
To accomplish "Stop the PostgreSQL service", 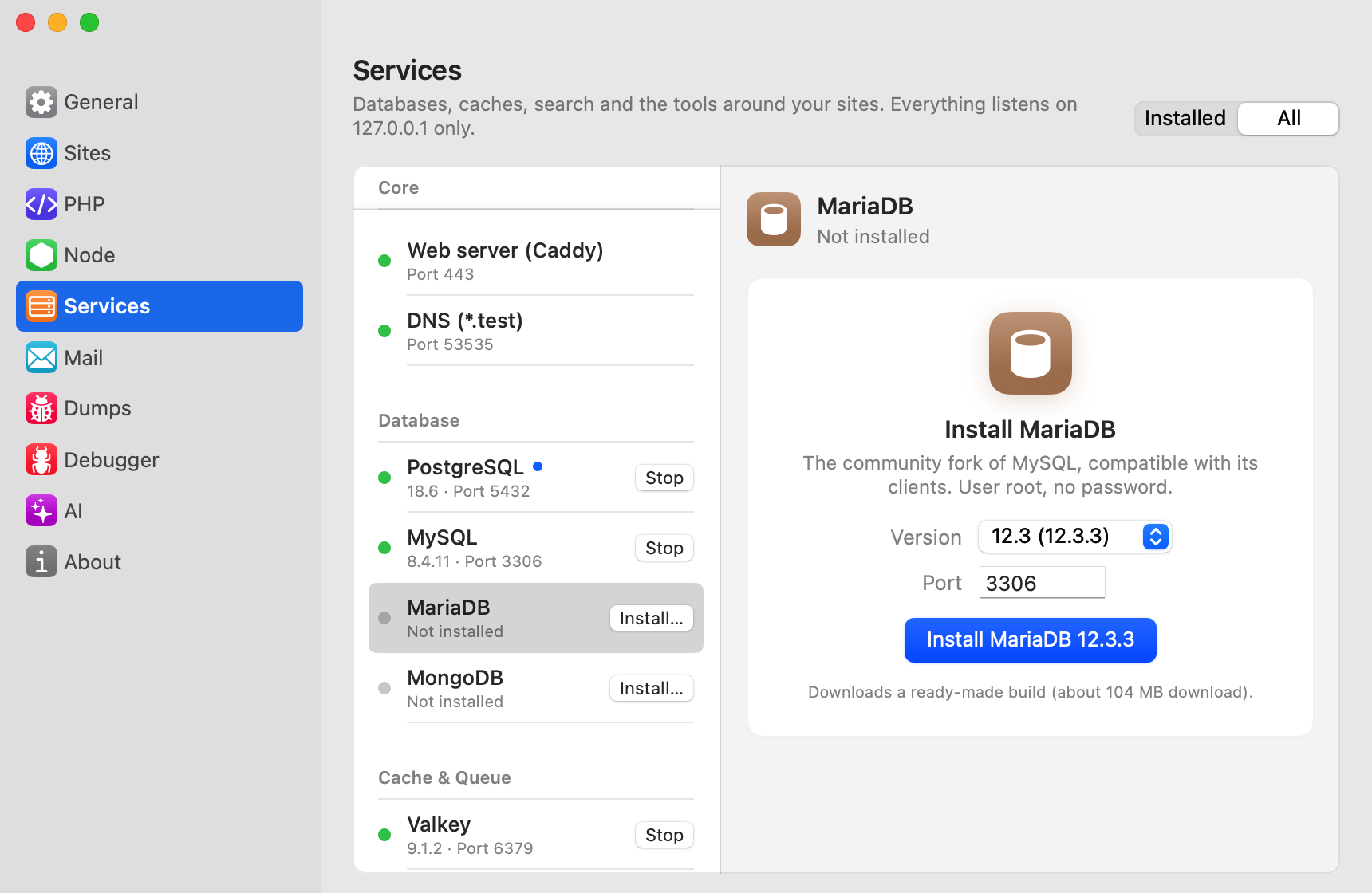I will [x=664, y=478].
